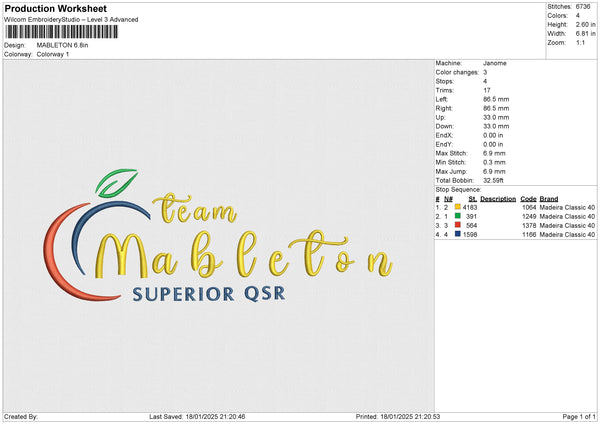This screenshot has height=424, width=600.
Task: Click the Machine value 'Janome'
Action: tap(495, 63)
